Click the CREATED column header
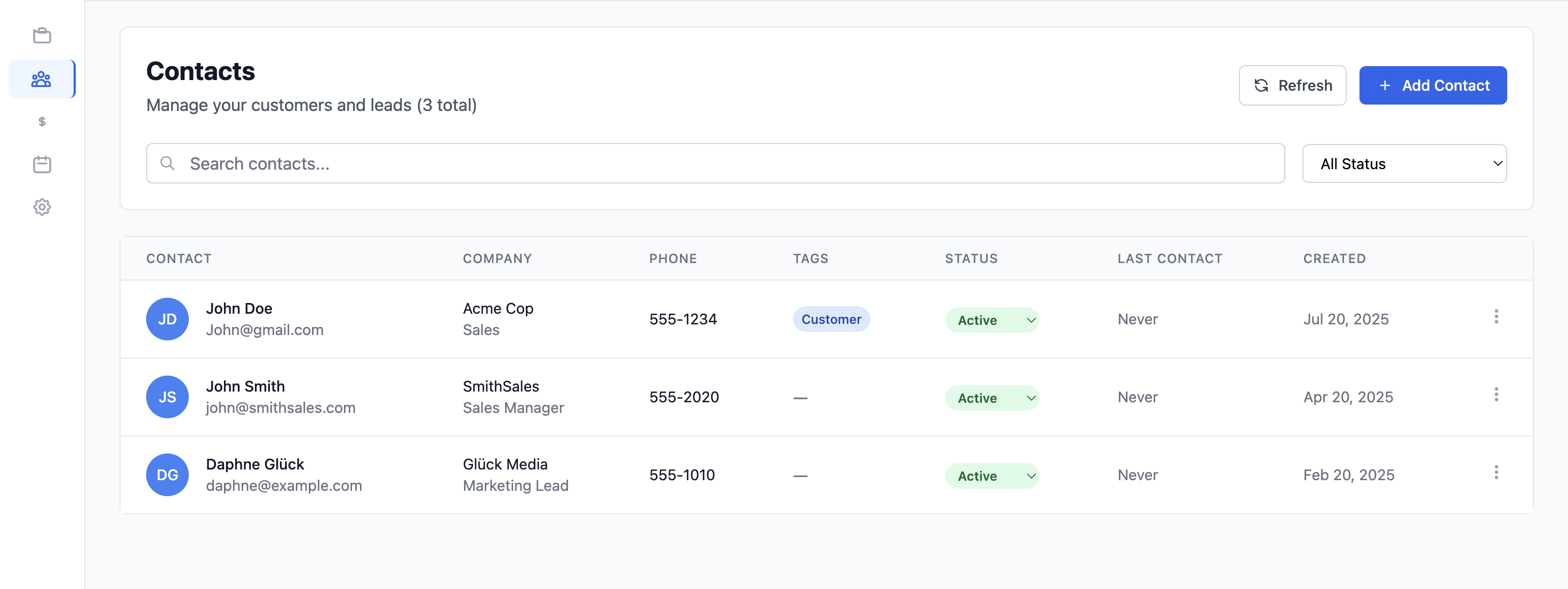This screenshot has width=1568, height=589. 1334,258
